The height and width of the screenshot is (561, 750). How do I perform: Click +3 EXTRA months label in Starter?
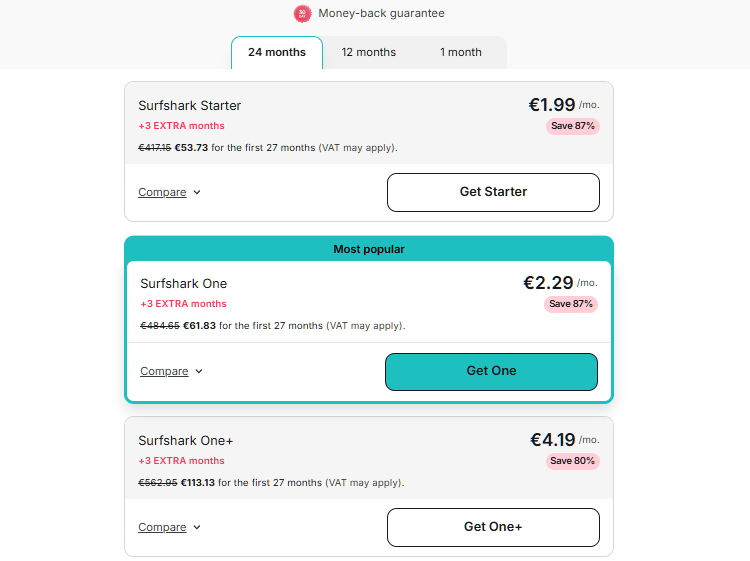tap(182, 126)
